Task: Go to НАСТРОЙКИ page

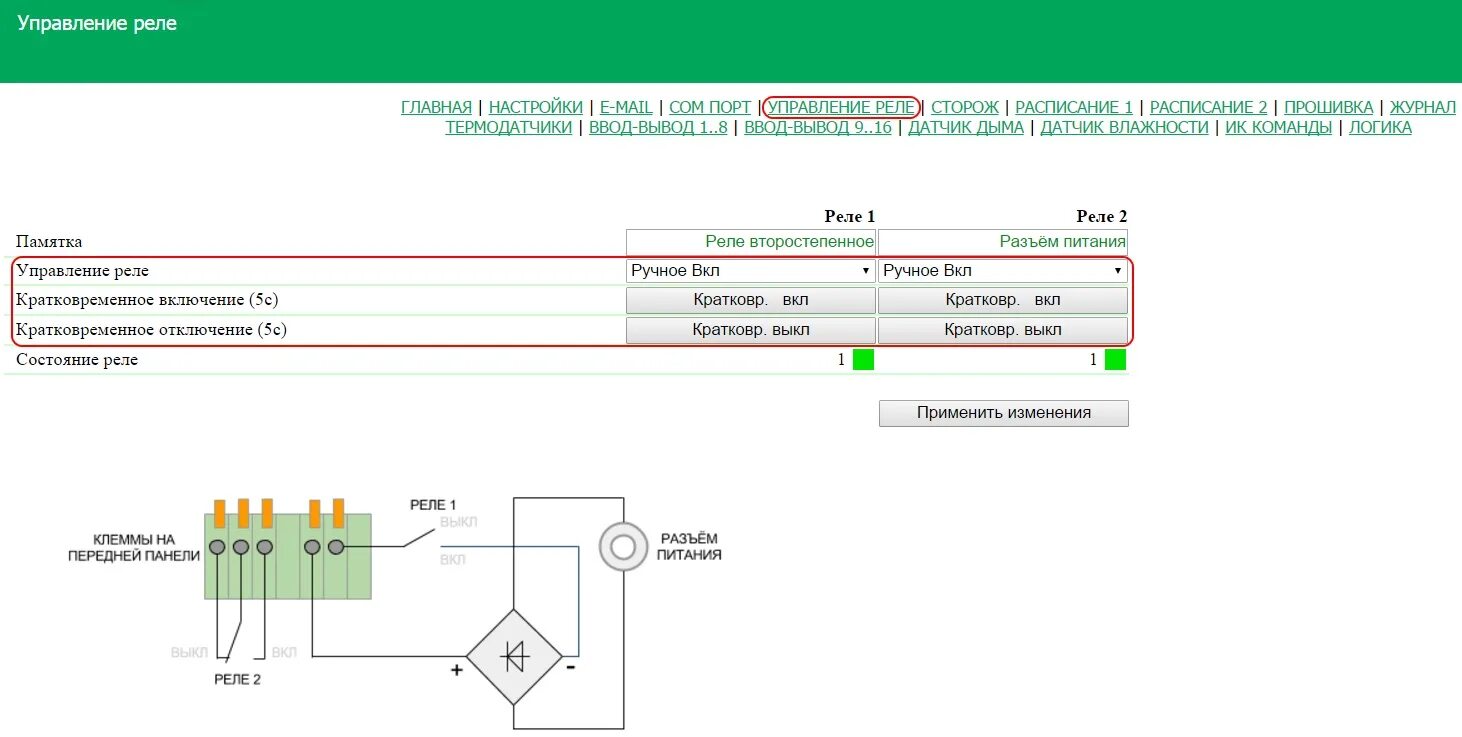Action: [x=536, y=107]
